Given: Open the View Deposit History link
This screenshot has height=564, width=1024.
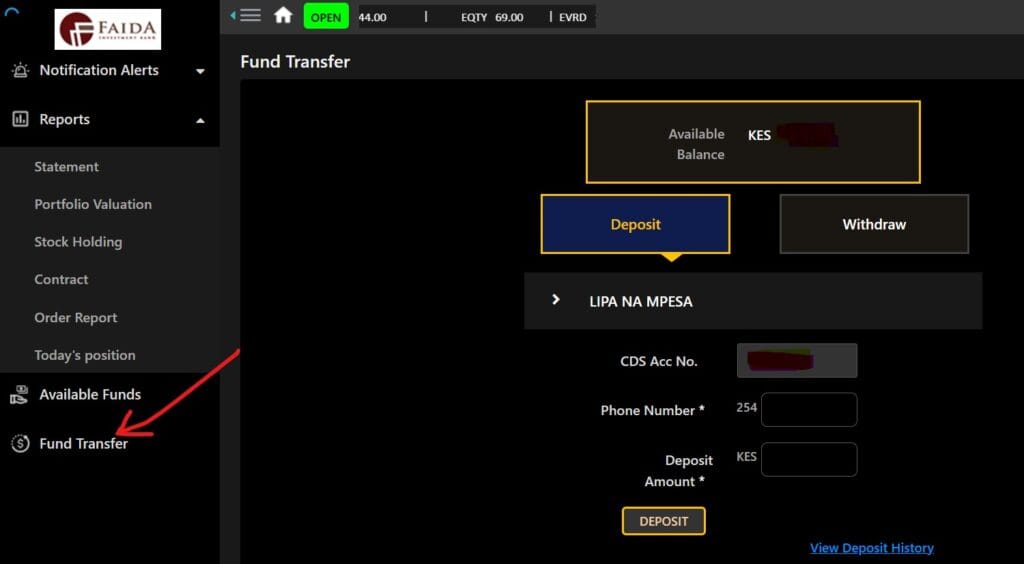Looking at the screenshot, I should tap(871, 548).
